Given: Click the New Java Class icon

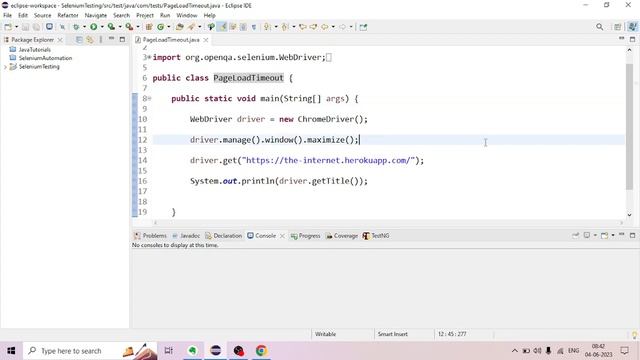Looking at the screenshot, I should (x=160, y=27).
